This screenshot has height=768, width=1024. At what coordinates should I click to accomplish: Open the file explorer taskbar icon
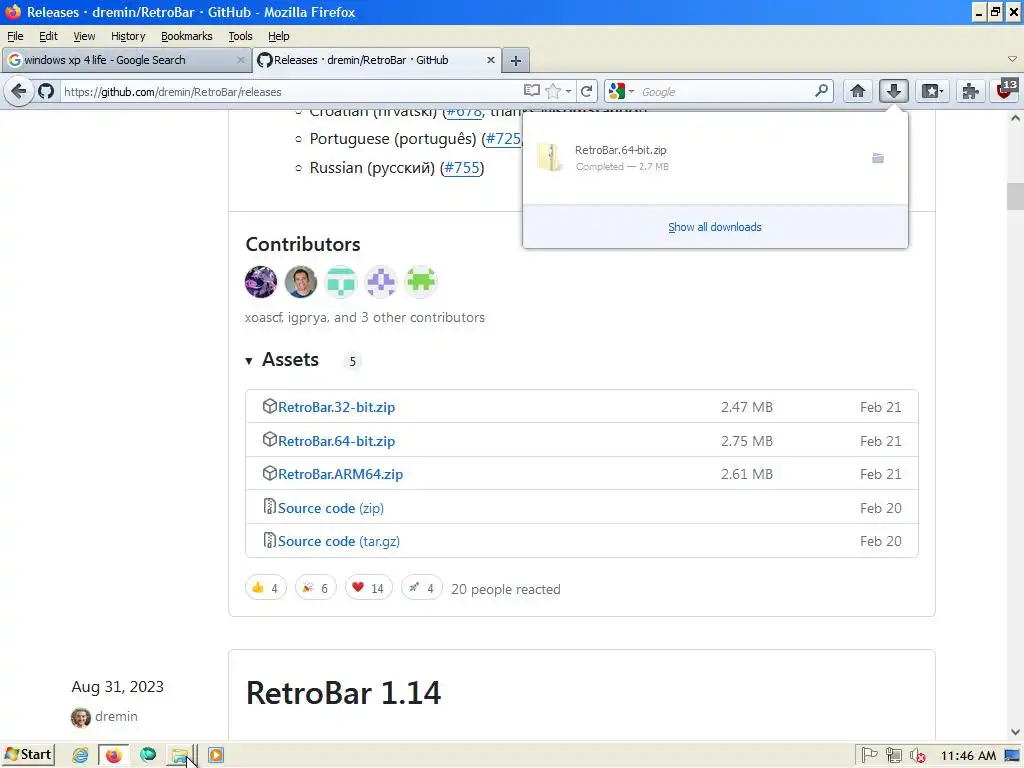coord(180,756)
